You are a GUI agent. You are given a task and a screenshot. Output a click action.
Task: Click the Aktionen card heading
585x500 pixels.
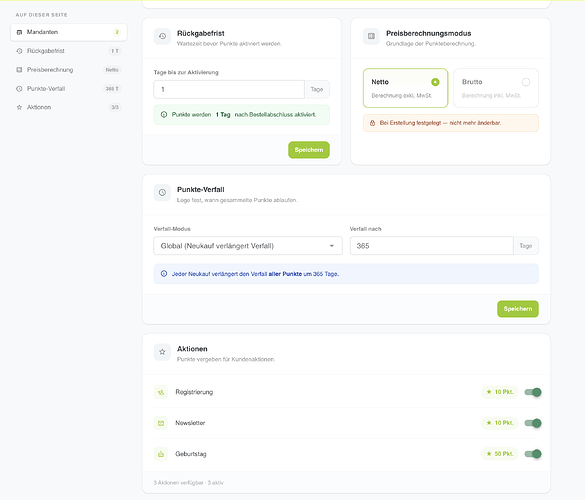tap(192, 349)
